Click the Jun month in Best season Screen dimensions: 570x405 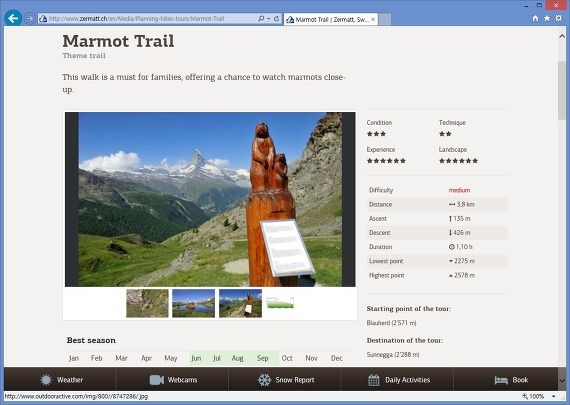196,358
